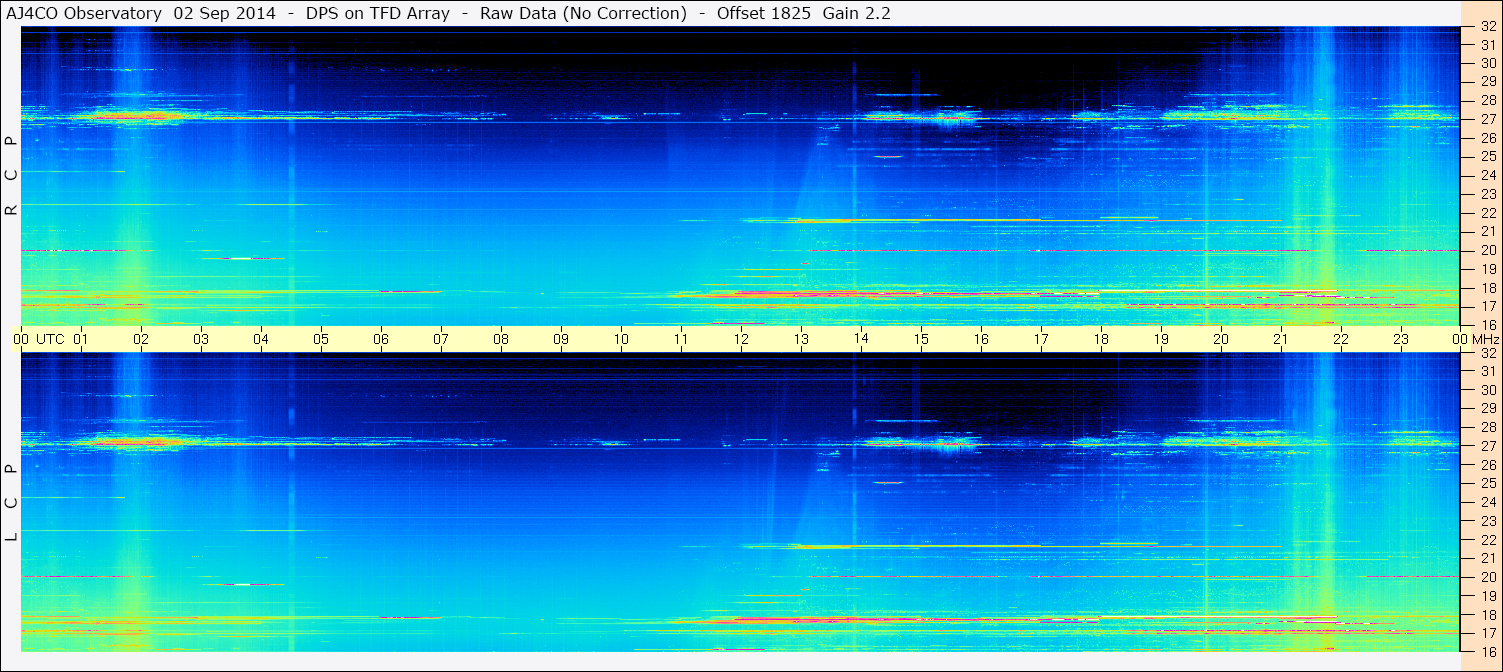Click the 13 hour marker on time axis
This screenshot has height=672, width=1503.
pos(801,339)
